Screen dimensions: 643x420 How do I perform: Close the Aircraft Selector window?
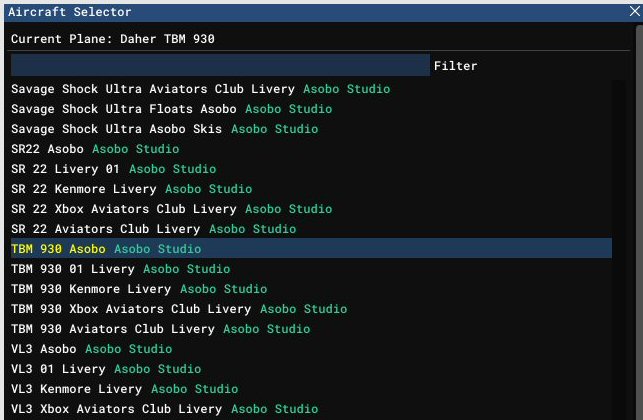tap(634, 11)
